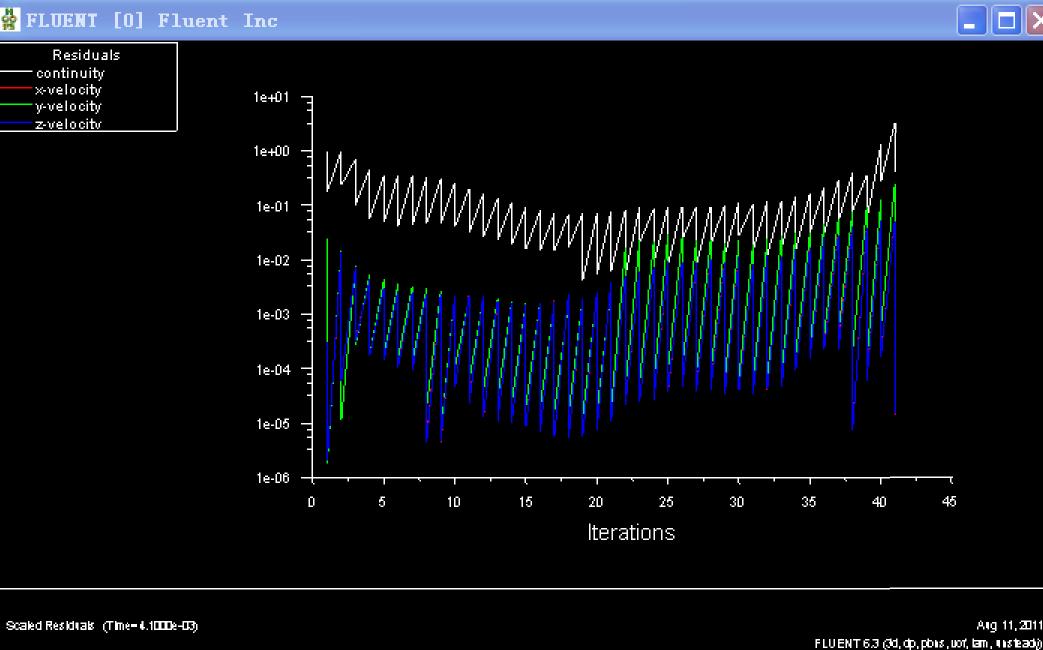Image resolution: width=1043 pixels, height=650 pixels.
Task: Click the Fluent application icon in title bar
Action: 12,20
